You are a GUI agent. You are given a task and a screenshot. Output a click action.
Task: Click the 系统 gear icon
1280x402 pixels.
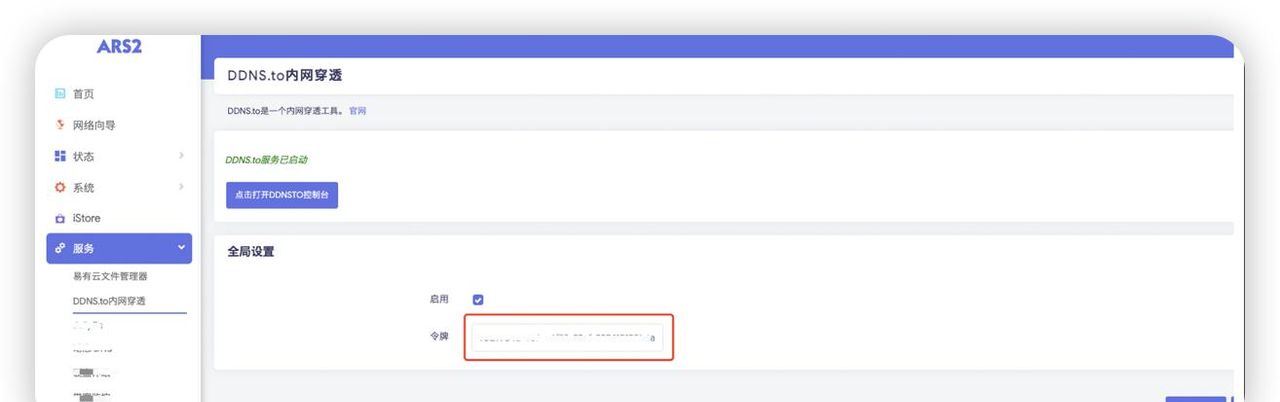[60, 187]
